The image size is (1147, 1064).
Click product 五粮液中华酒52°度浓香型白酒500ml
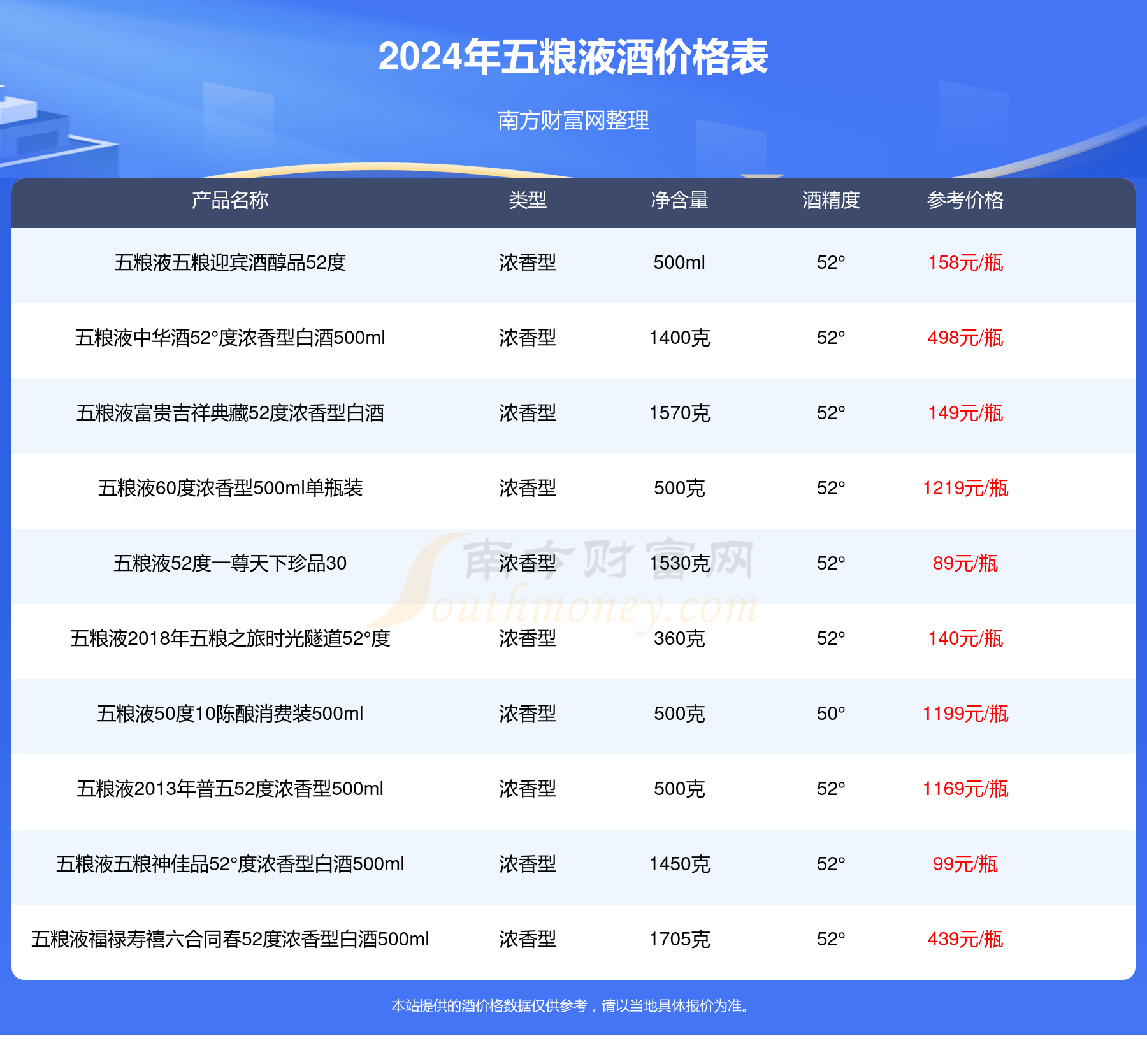(x=230, y=338)
